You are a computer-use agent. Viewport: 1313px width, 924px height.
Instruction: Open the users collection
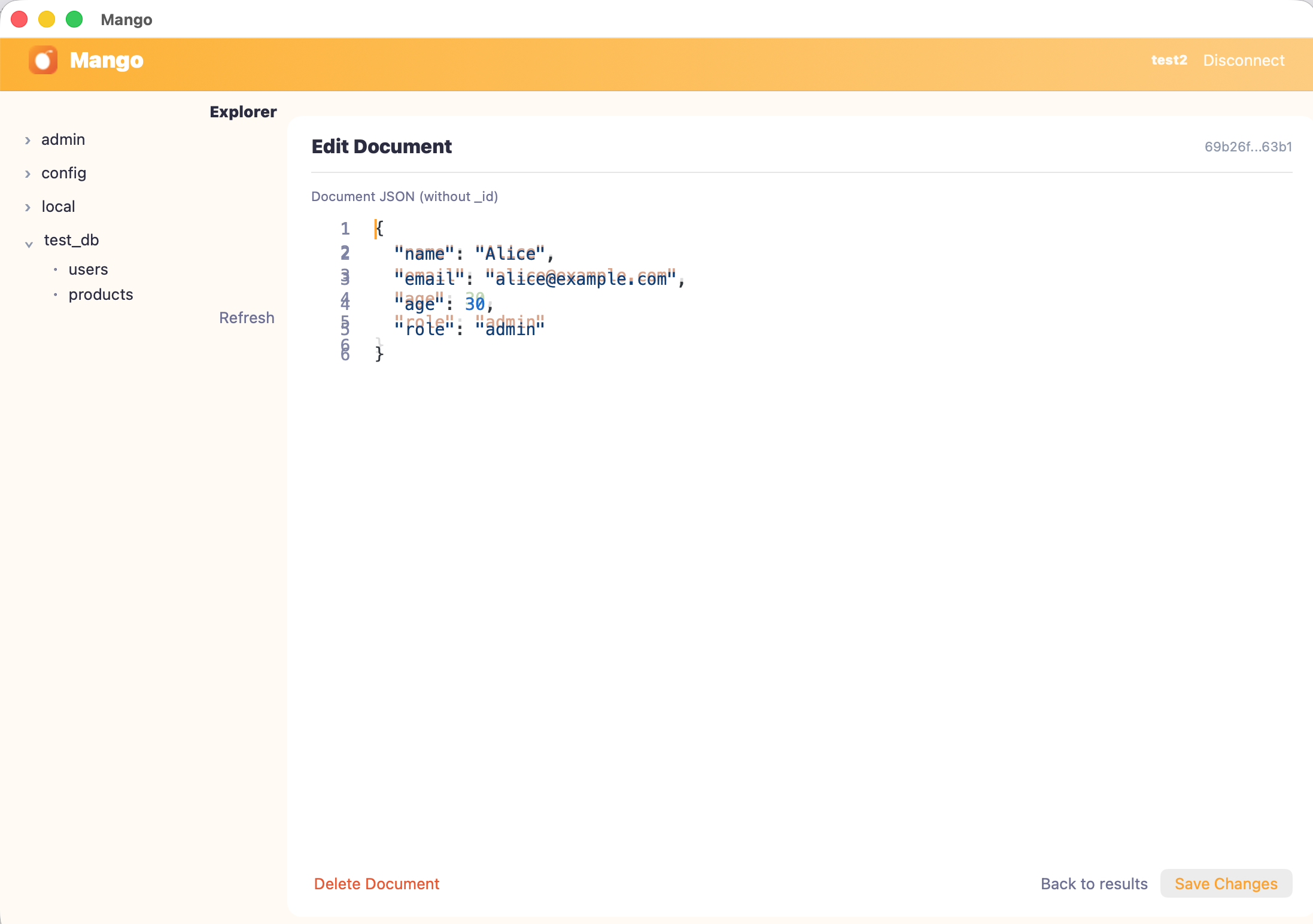88,269
